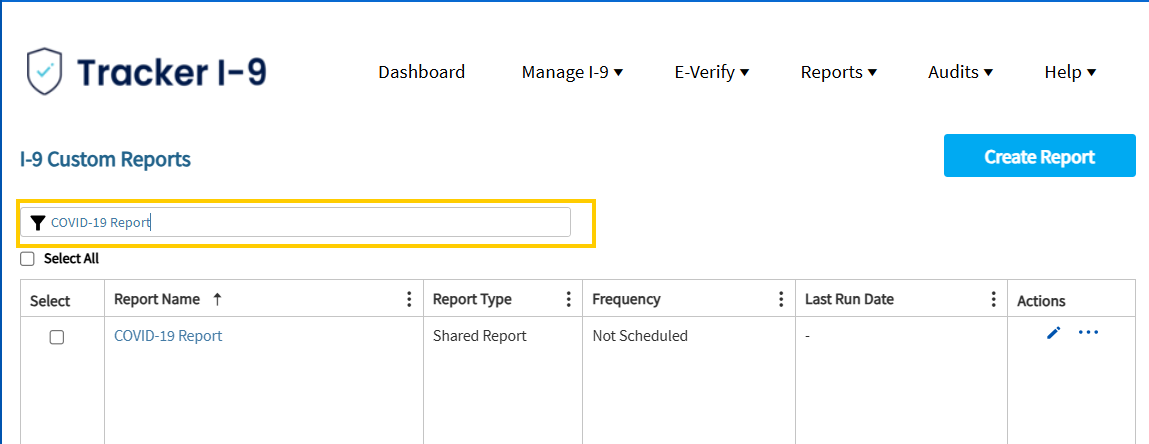
Task: Go to the Dashboard
Action: coord(421,73)
